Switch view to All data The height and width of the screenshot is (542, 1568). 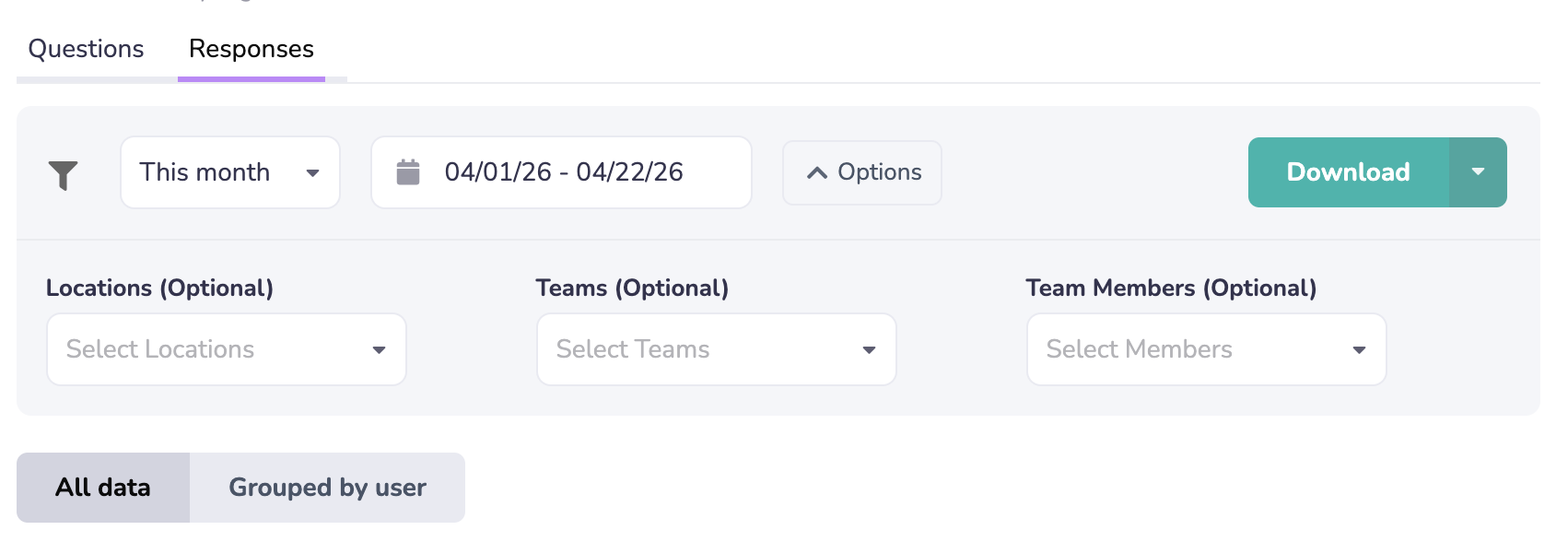point(103,488)
